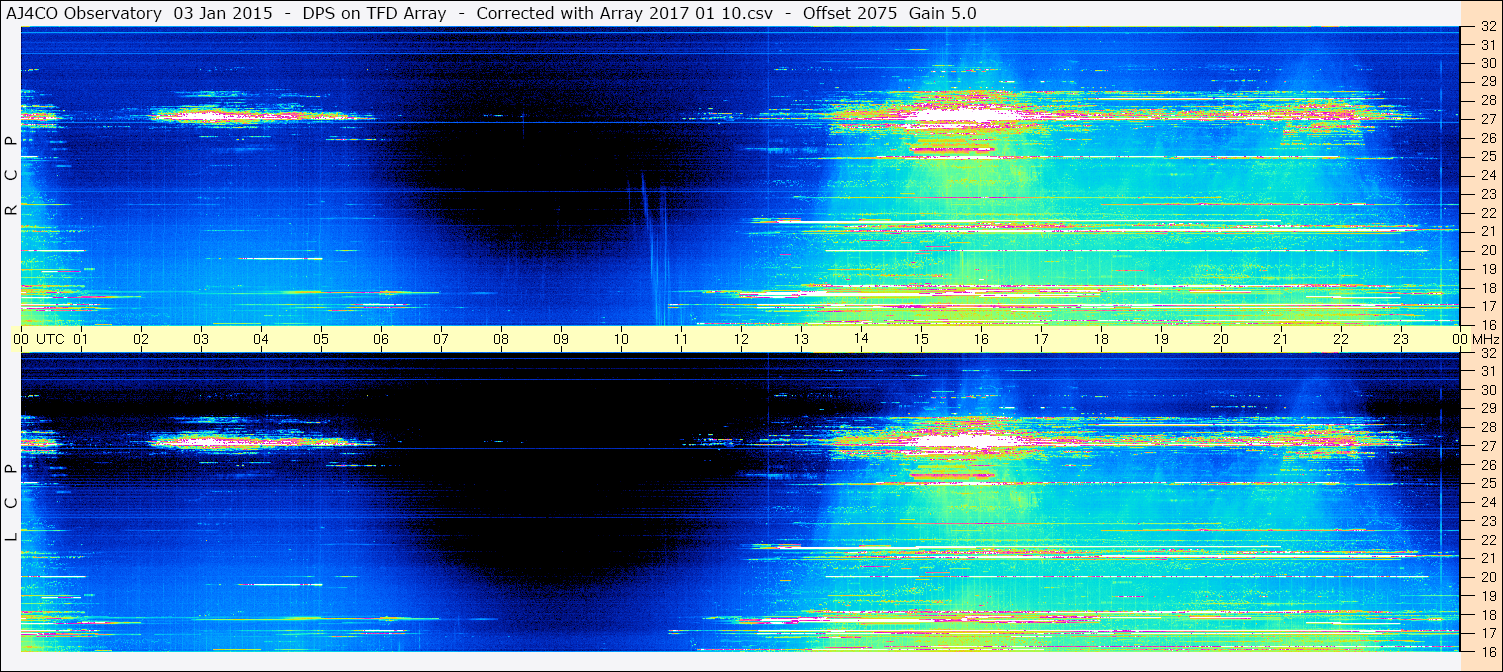Click the 21 MHz label of LCP panel

point(1488,558)
